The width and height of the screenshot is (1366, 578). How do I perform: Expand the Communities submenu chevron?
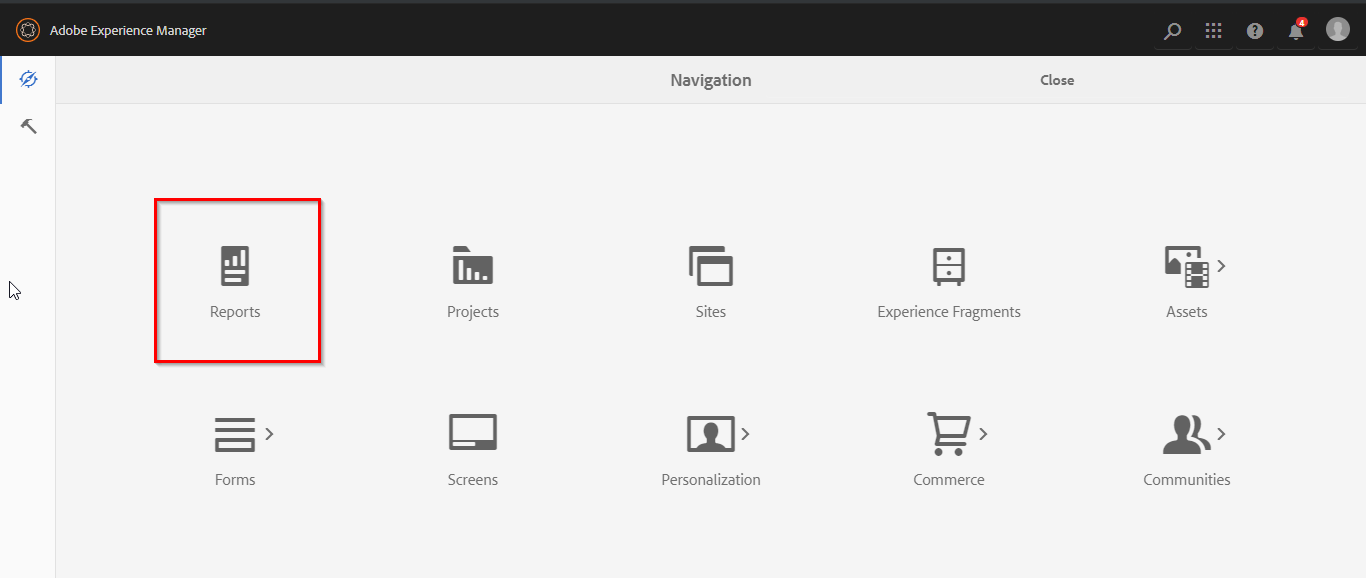pos(1221,434)
